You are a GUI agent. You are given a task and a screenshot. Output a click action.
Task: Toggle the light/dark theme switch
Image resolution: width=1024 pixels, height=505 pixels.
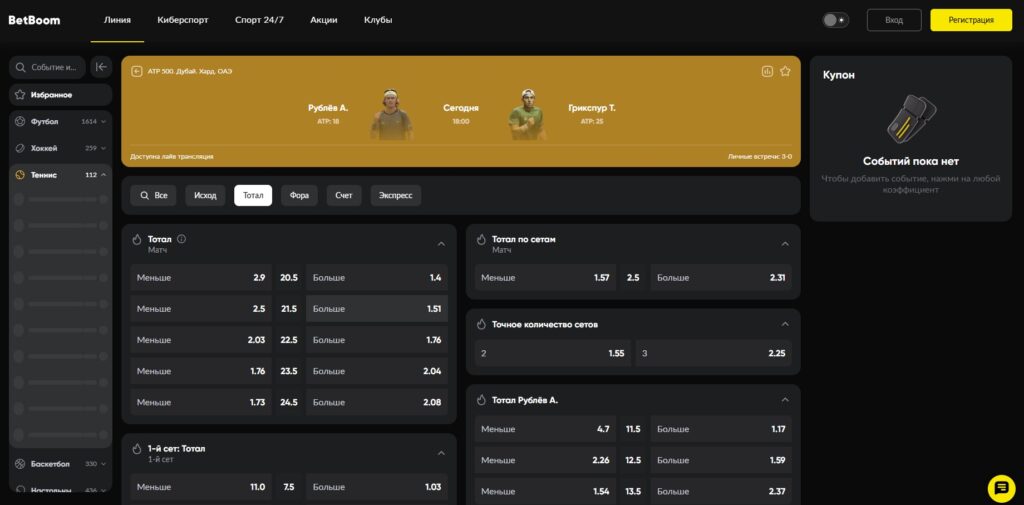coord(835,20)
